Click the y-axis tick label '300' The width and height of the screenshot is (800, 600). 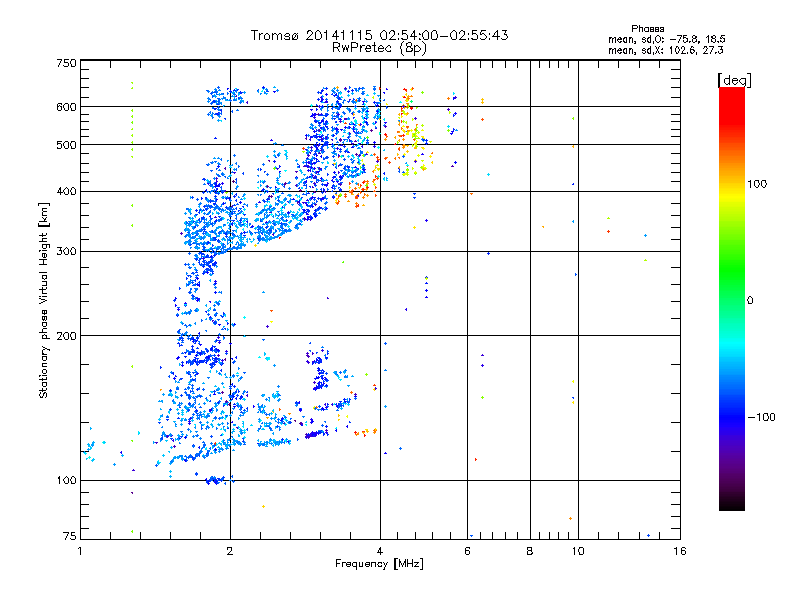point(67,251)
